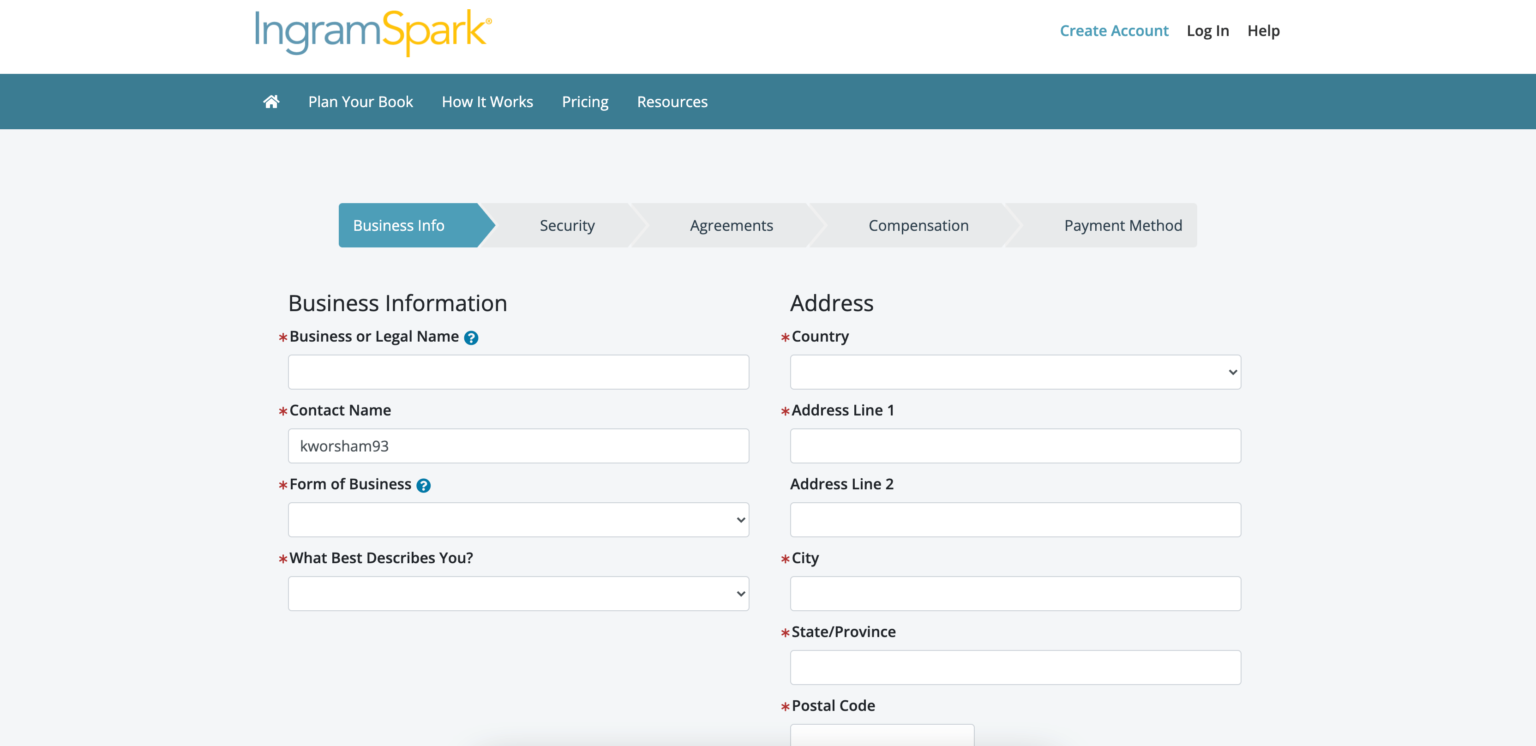This screenshot has width=1536, height=746.
Task: Expand the Form of Business dropdown
Action: click(518, 519)
